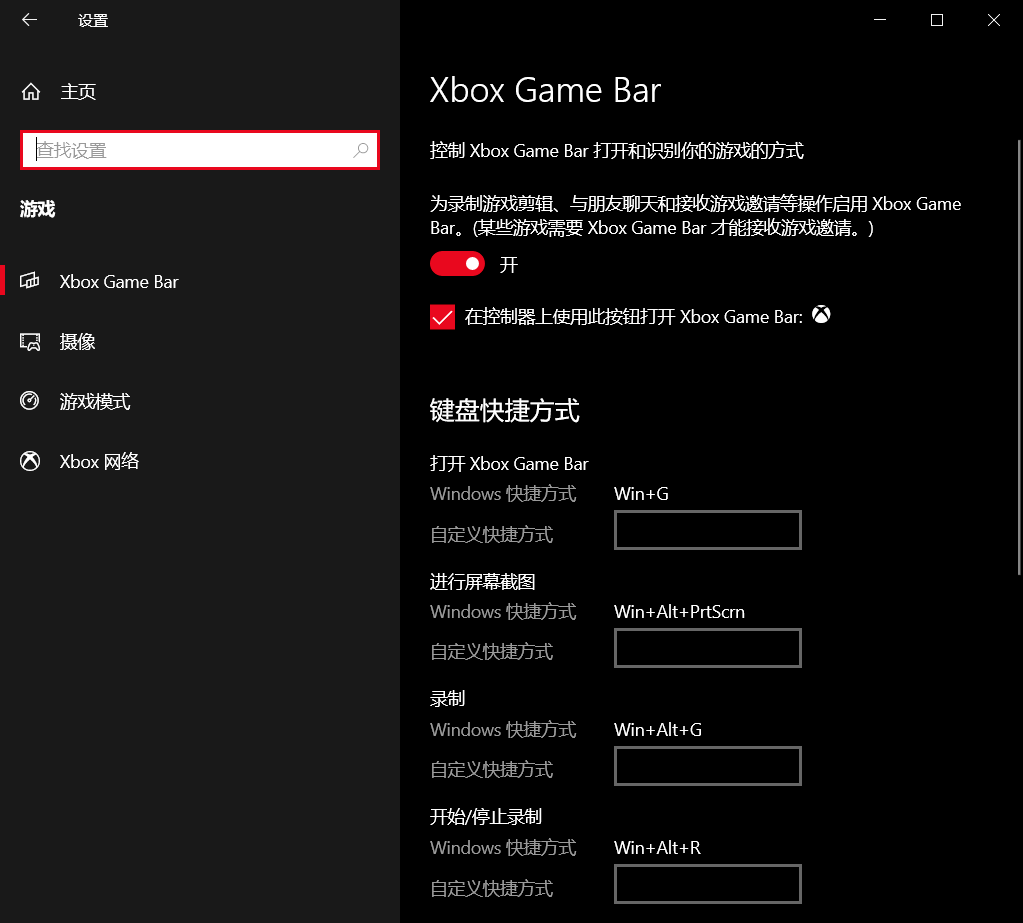1023x923 pixels.
Task: Maximize the Settings window
Action: click(x=937, y=20)
